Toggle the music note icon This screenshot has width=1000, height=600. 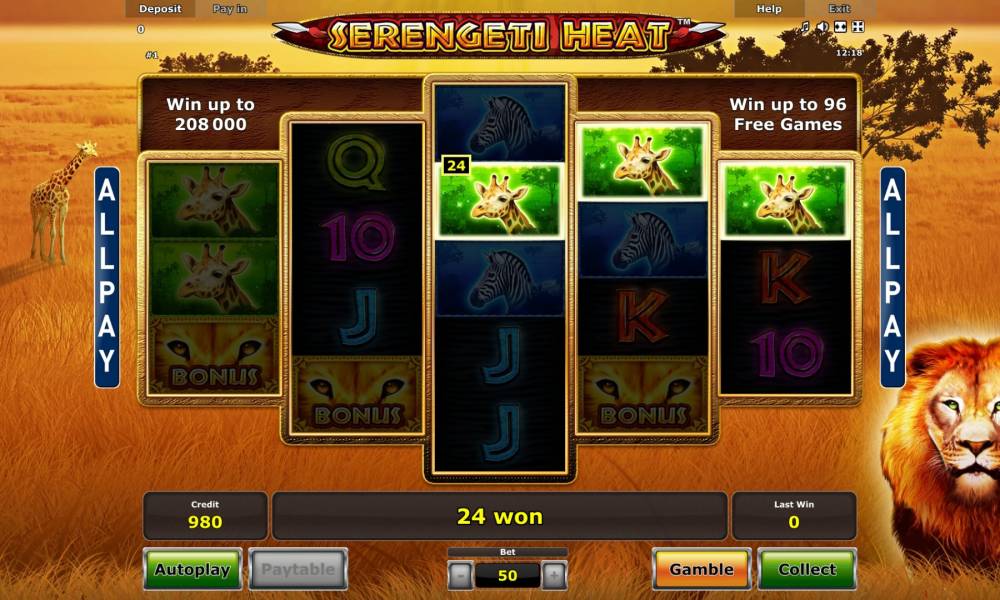coord(805,26)
